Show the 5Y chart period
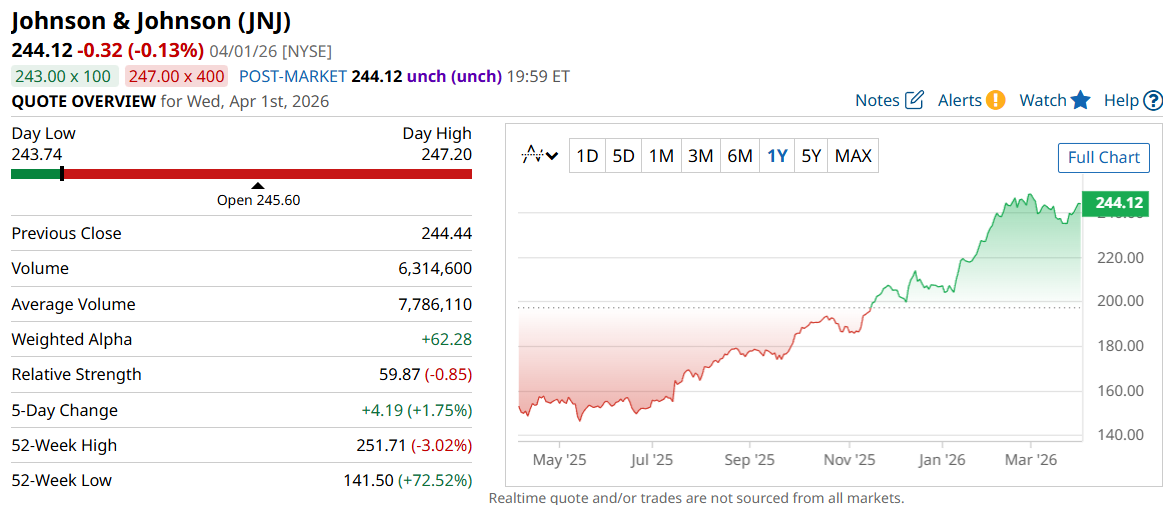The height and width of the screenshot is (505, 1173). coord(811,156)
